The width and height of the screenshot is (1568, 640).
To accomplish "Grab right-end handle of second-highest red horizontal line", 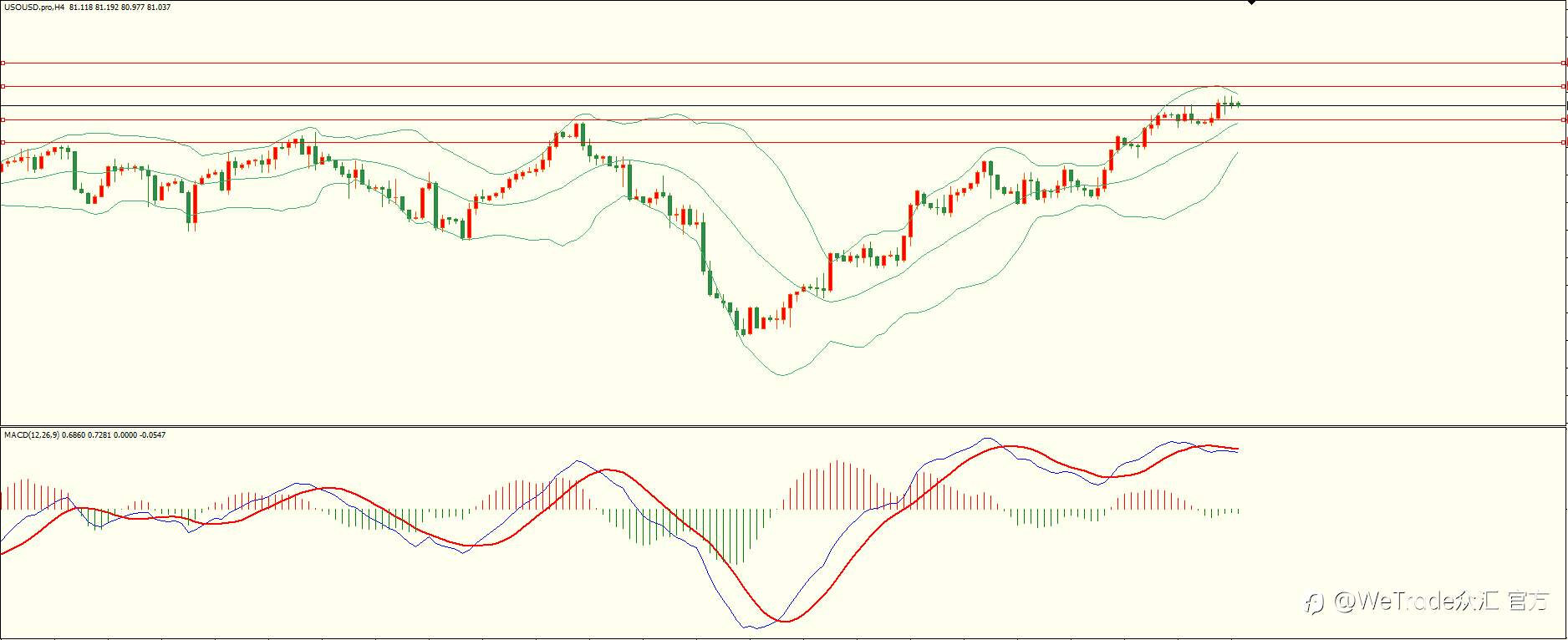I will (x=1564, y=86).
